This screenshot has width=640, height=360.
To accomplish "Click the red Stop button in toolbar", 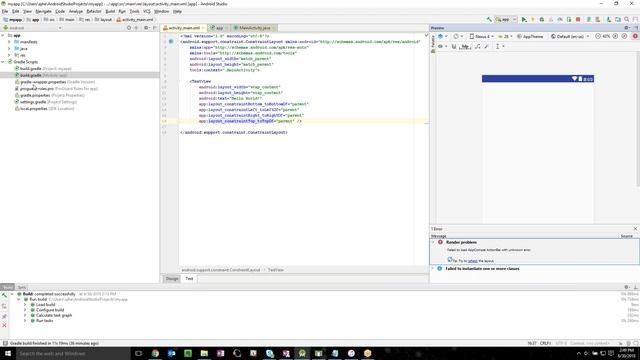I will (578, 19).
